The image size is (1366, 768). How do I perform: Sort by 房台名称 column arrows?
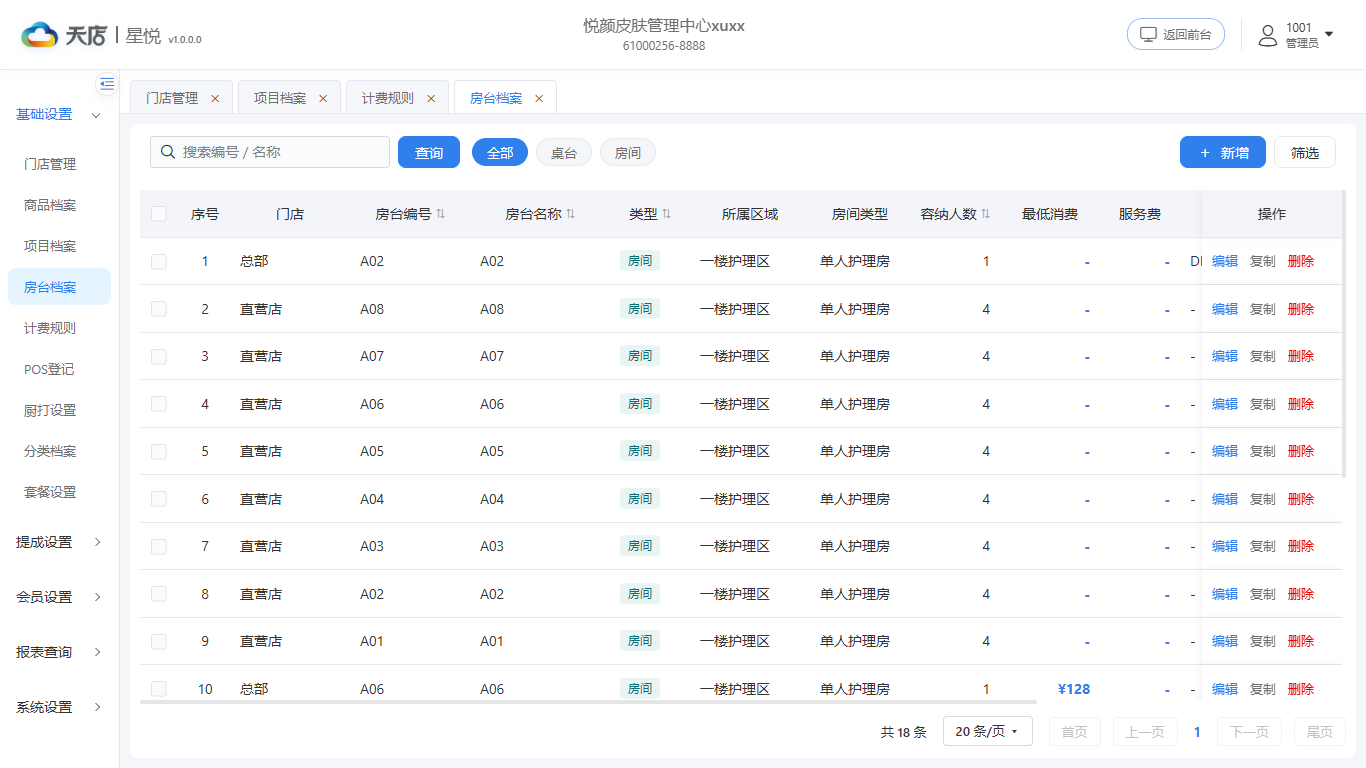point(571,214)
